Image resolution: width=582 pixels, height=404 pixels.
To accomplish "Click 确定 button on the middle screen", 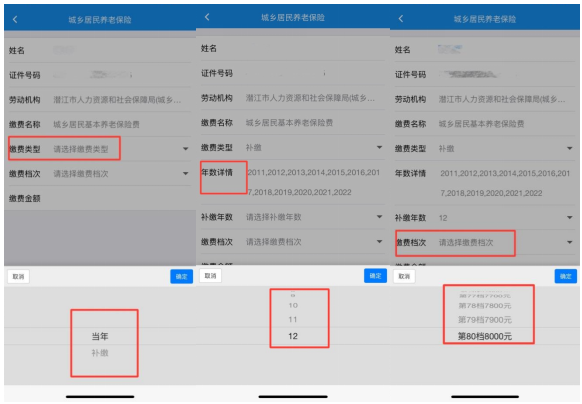I will tap(375, 276).
